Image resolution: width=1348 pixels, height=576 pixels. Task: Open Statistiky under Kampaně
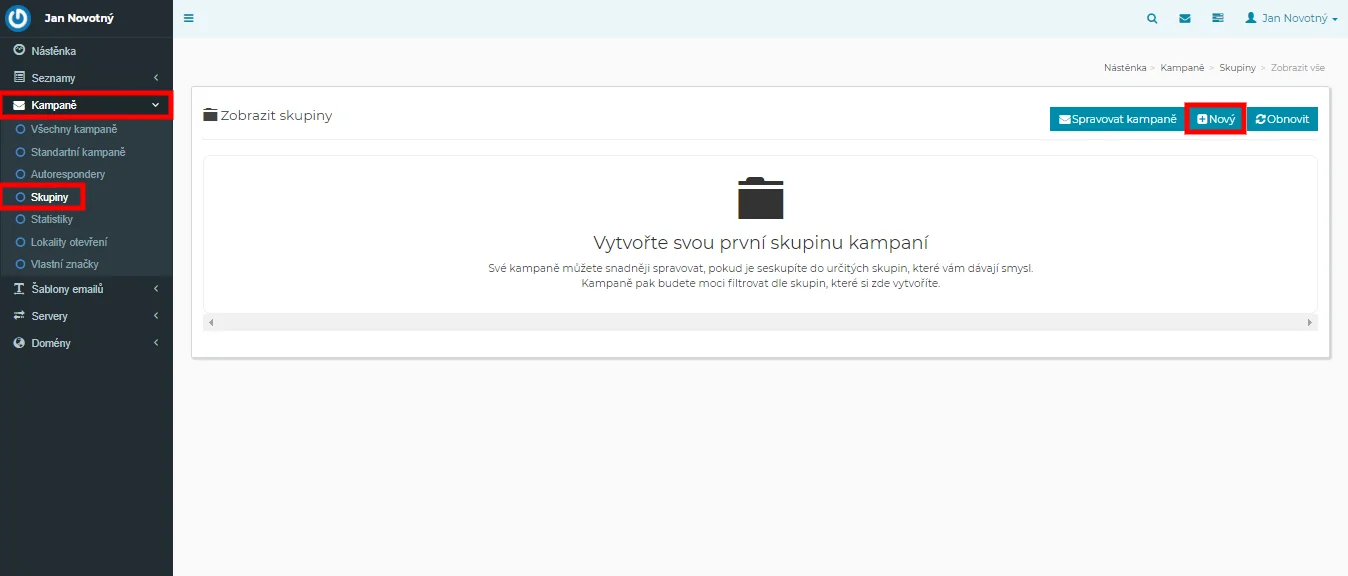pyautogui.click(x=51, y=219)
